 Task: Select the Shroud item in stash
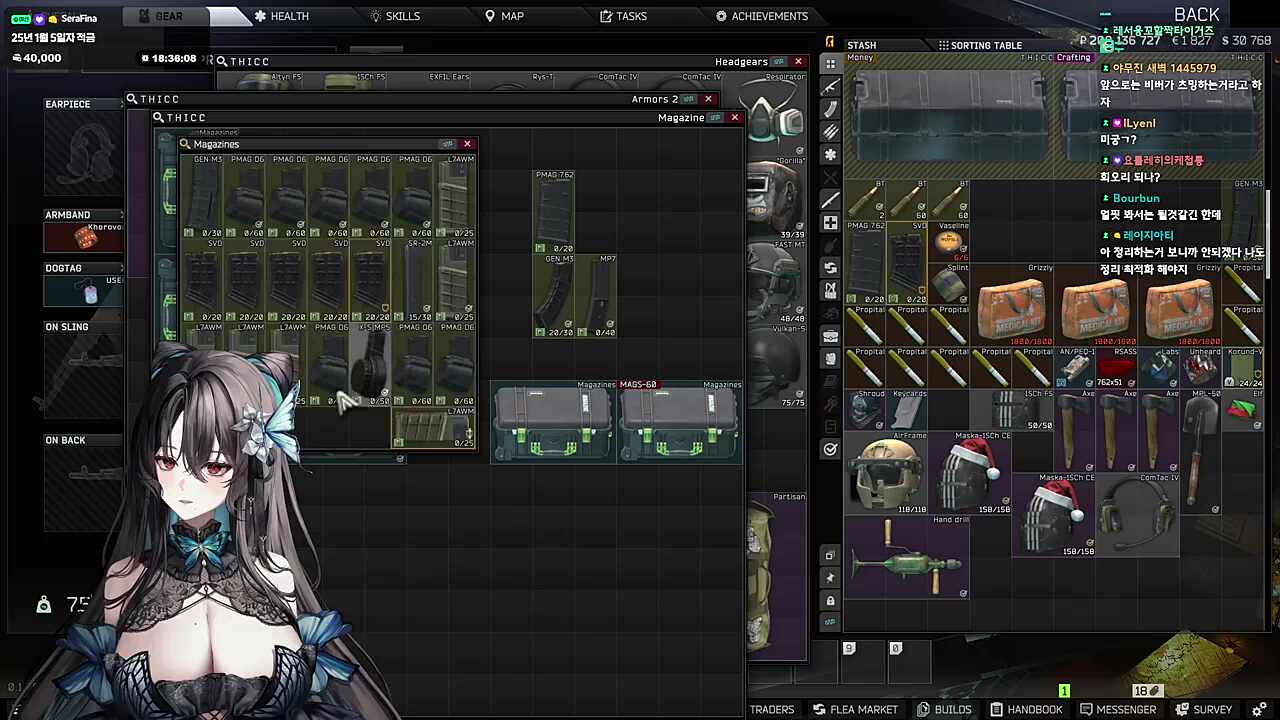(866, 410)
